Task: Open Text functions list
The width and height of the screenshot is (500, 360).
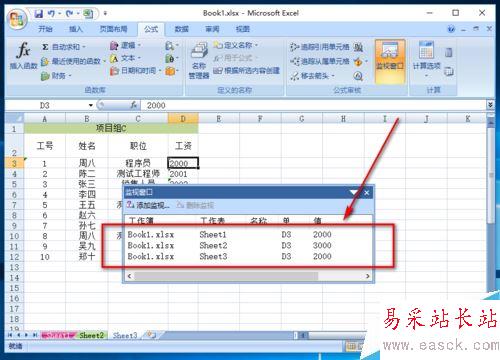Action: click(x=125, y=58)
